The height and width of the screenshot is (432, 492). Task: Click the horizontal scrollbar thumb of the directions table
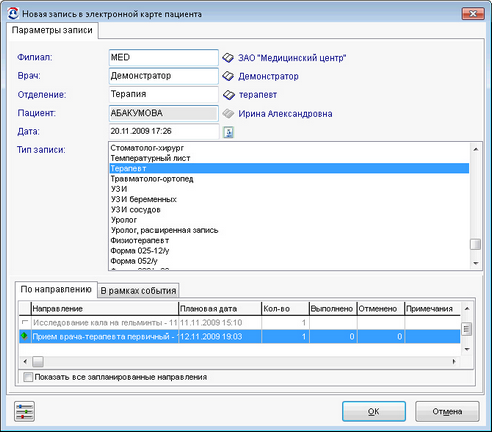[38, 361]
